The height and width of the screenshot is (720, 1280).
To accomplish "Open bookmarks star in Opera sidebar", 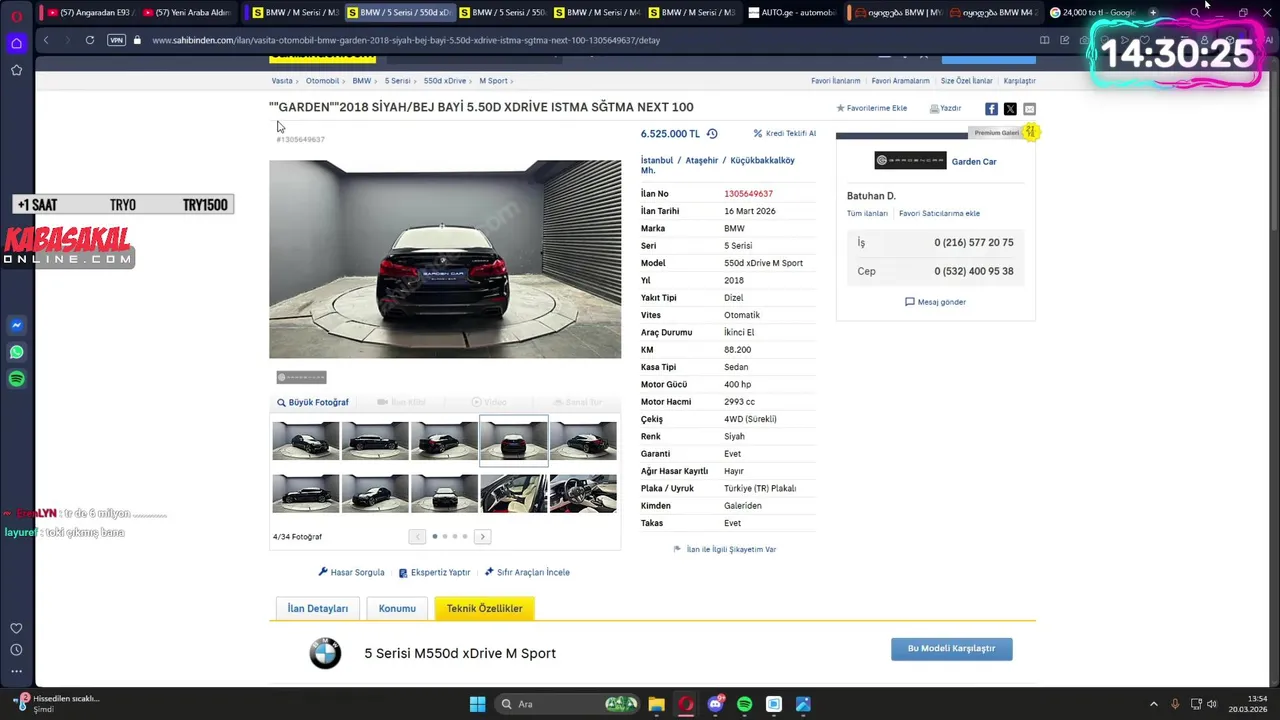I will [x=16, y=70].
